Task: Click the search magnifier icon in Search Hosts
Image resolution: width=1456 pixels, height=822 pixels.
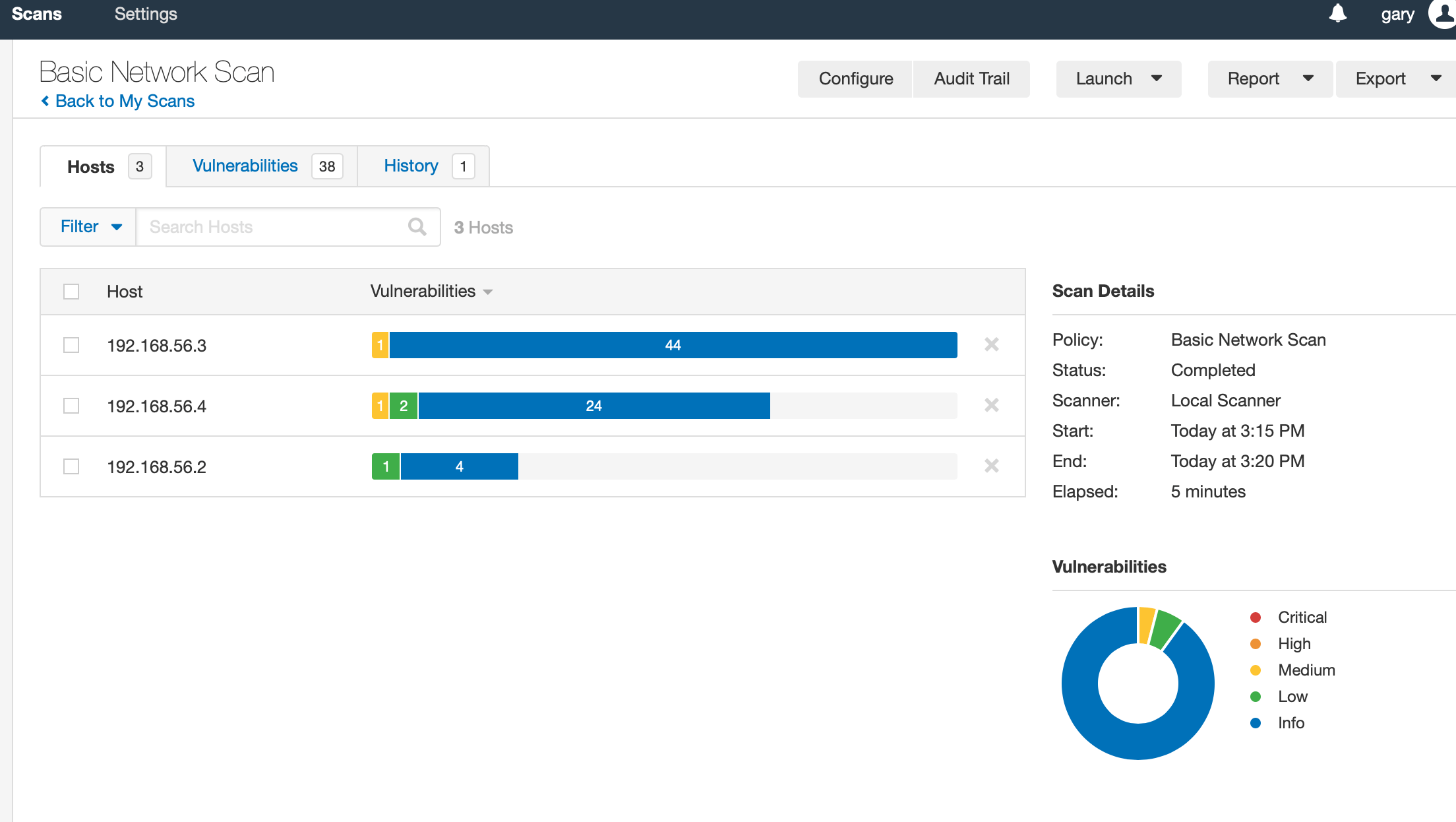Action: tap(417, 227)
